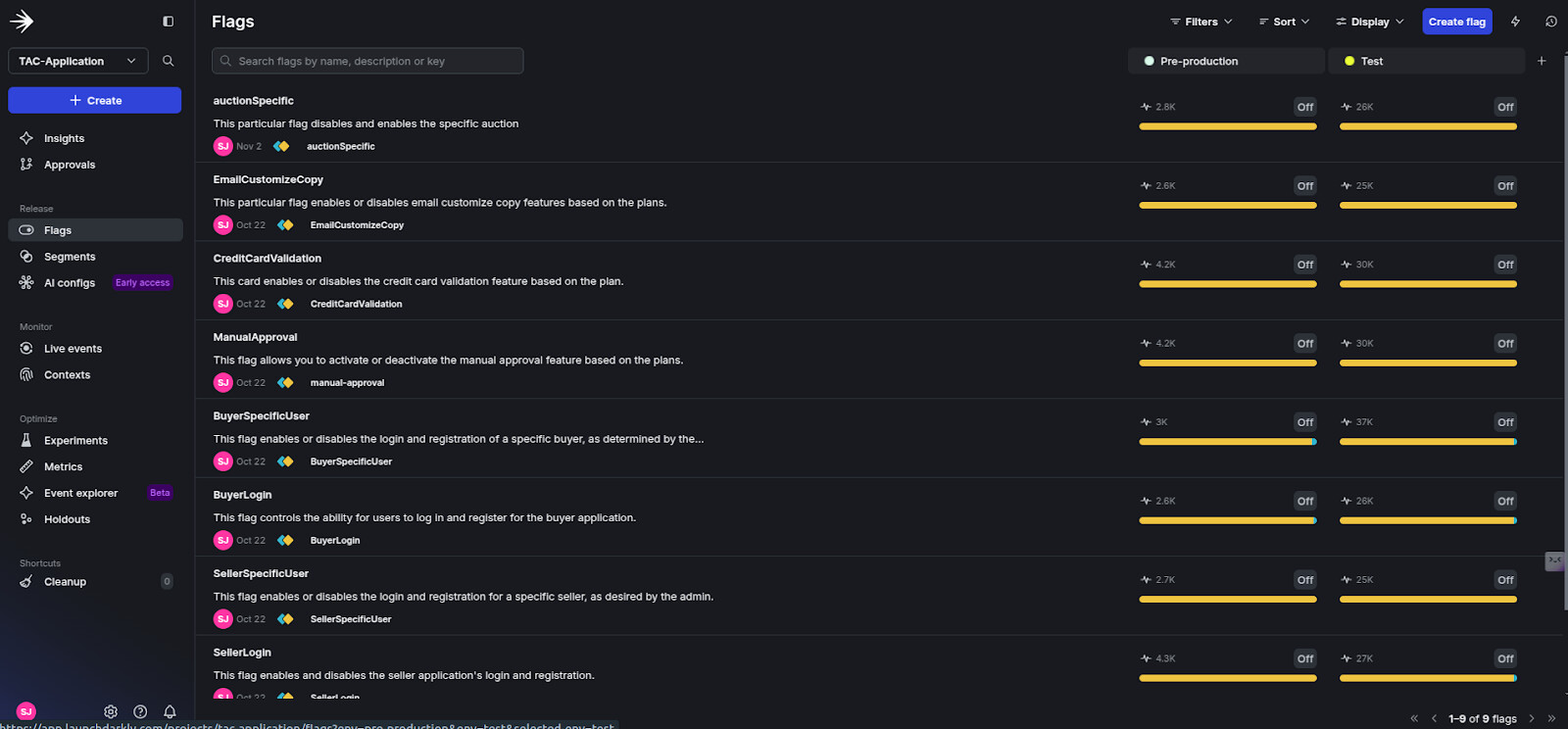Open settings gear icon in sidebar

tap(111, 711)
